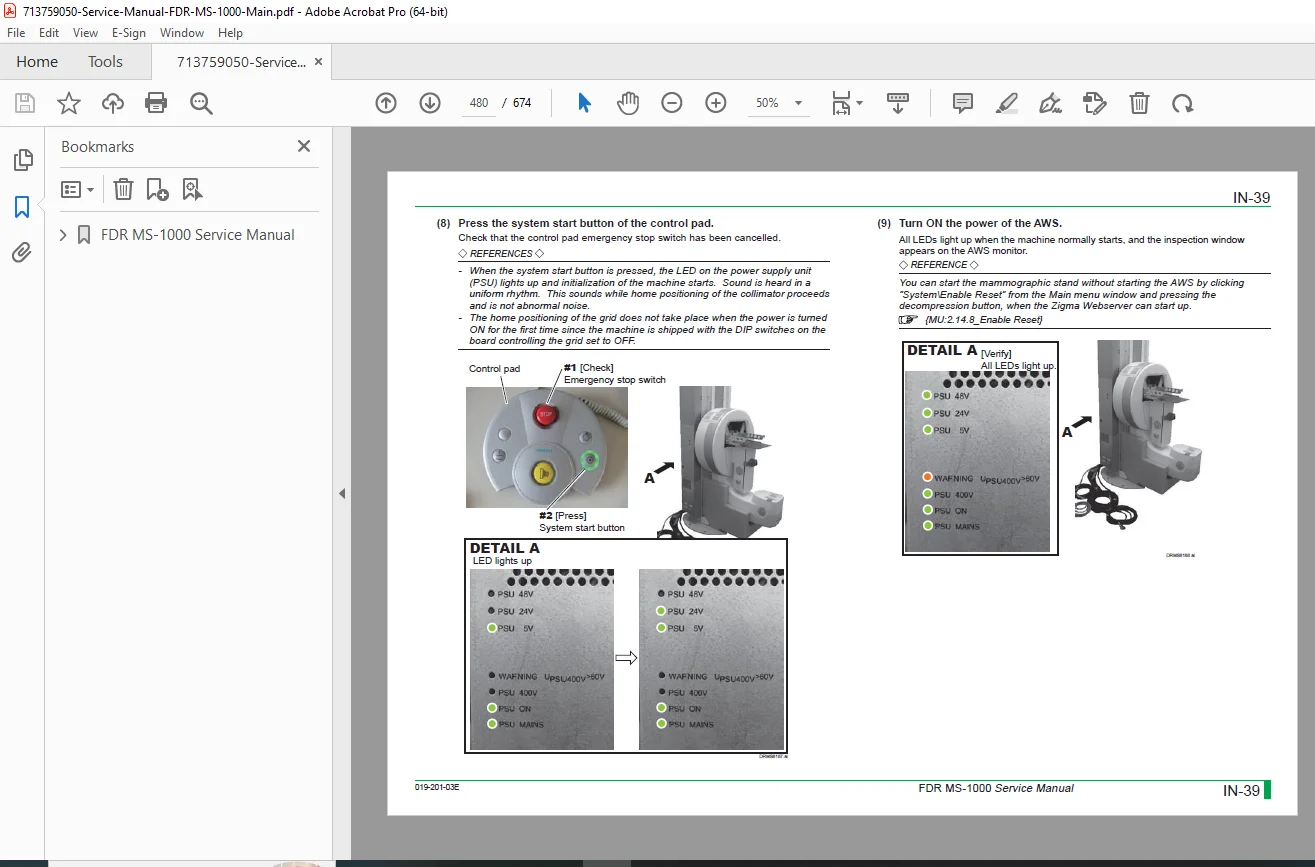The image size is (1315, 867).
Task: Delete the page with the toolbar trash icon
Action: click(1139, 103)
